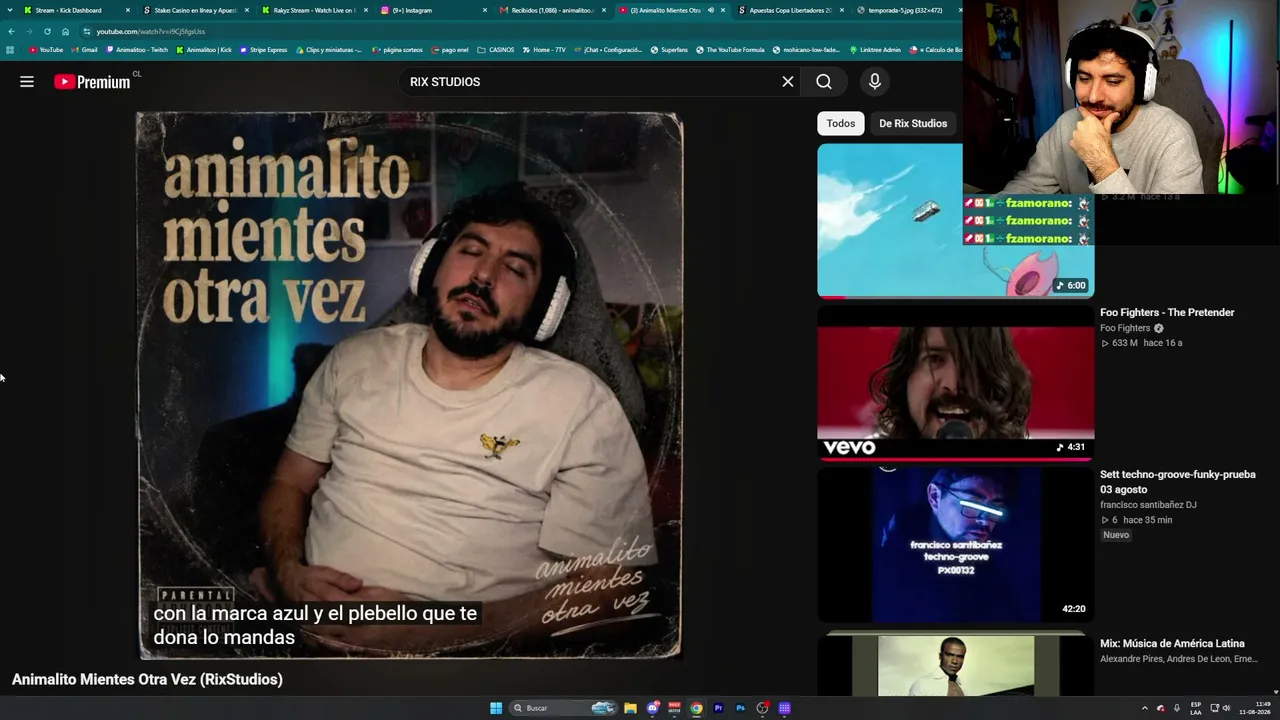This screenshot has width=1280, height=720.
Task: Switch to Instagram browser tab
Action: pos(433,10)
